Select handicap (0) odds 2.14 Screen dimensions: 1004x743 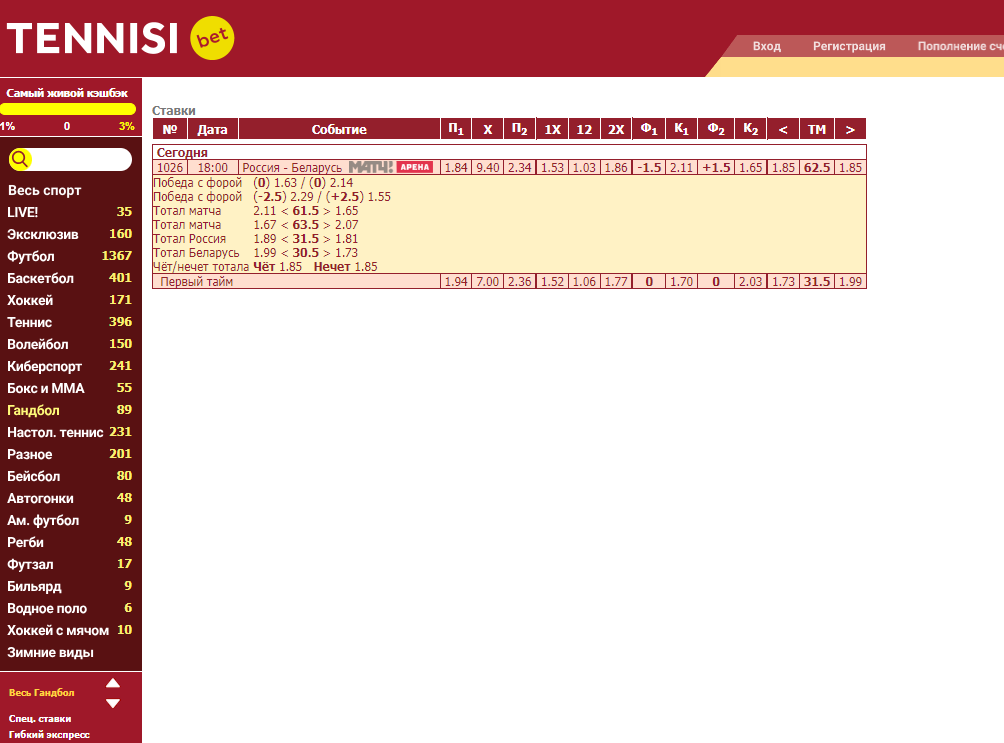tap(341, 183)
